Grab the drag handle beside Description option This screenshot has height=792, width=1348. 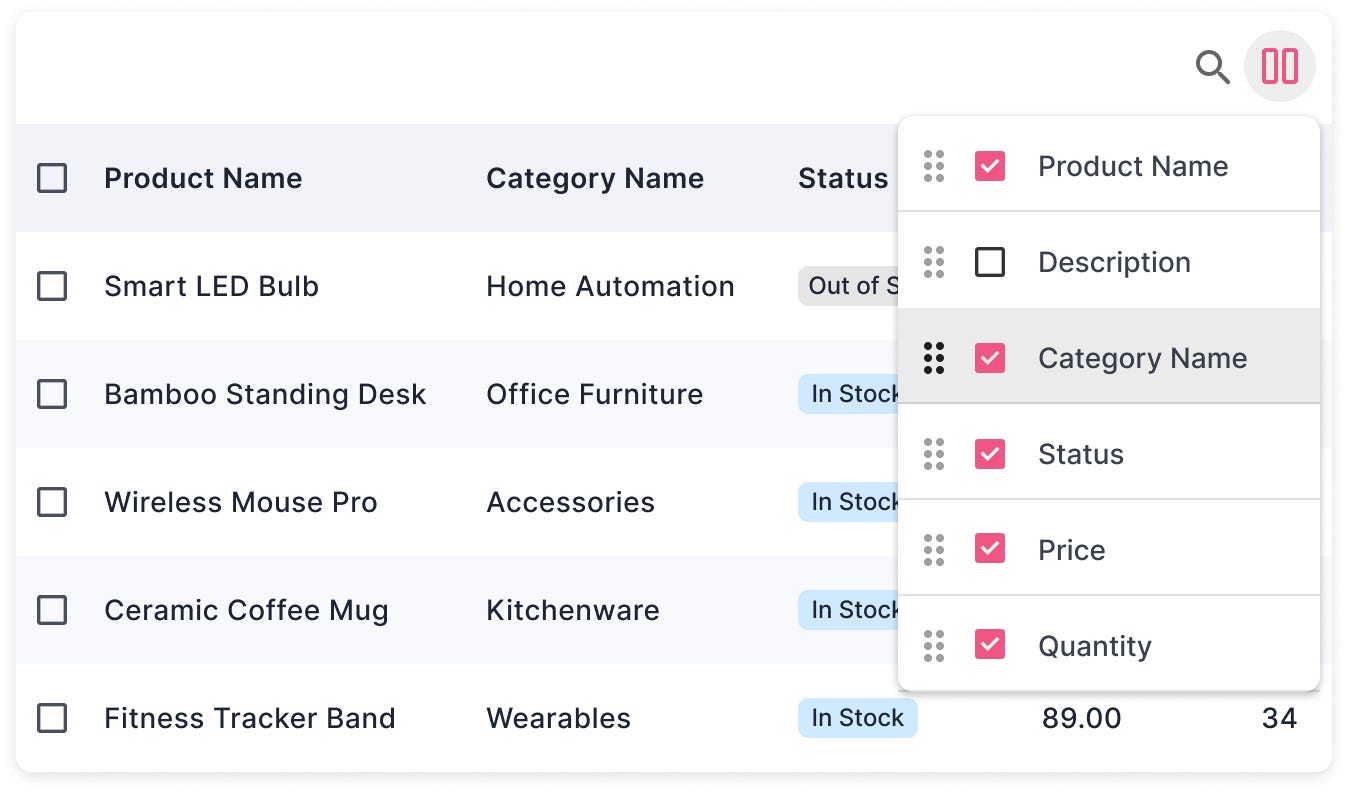point(934,262)
